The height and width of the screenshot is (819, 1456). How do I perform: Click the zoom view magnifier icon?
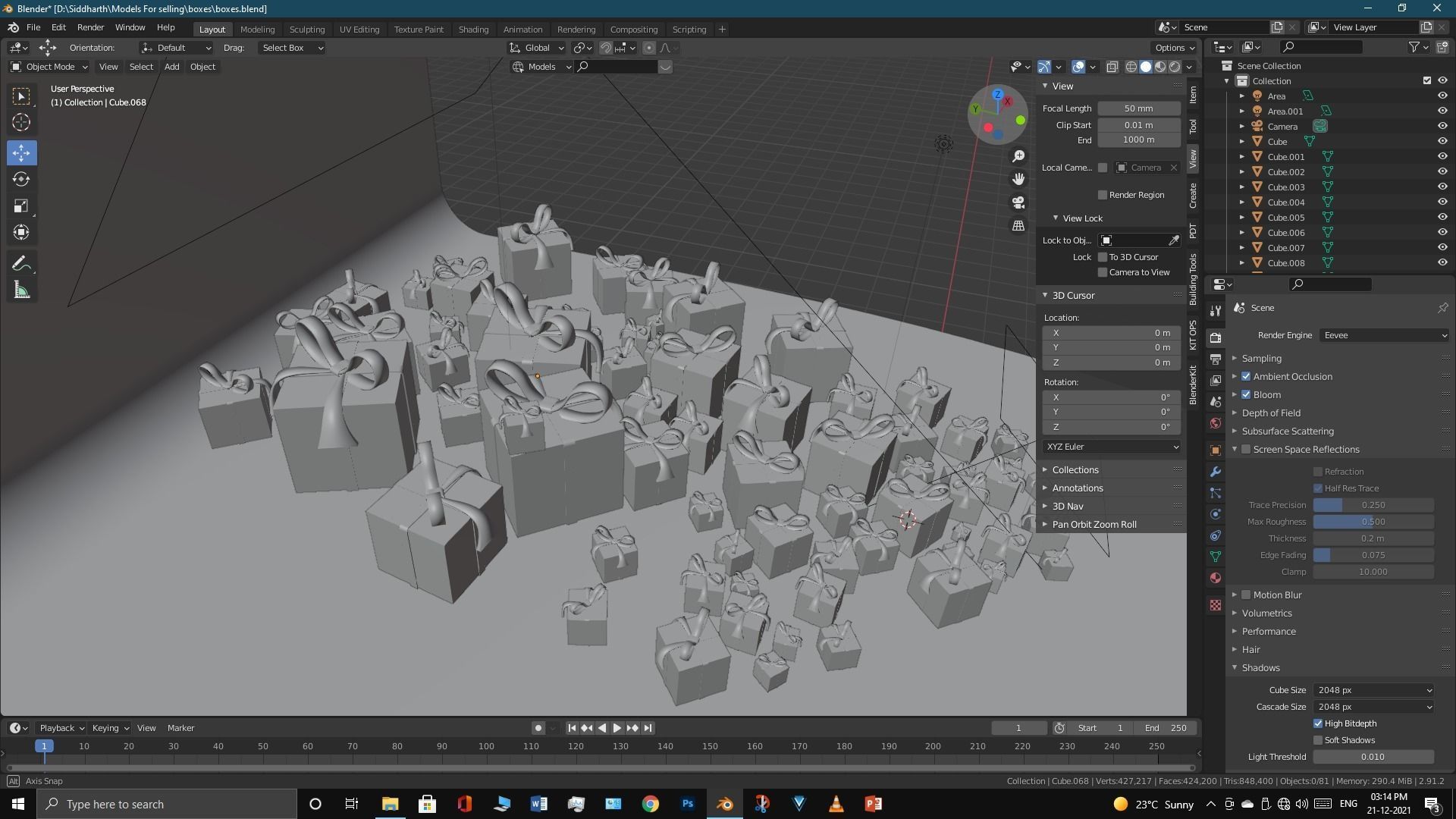[x=1018, y=156]
